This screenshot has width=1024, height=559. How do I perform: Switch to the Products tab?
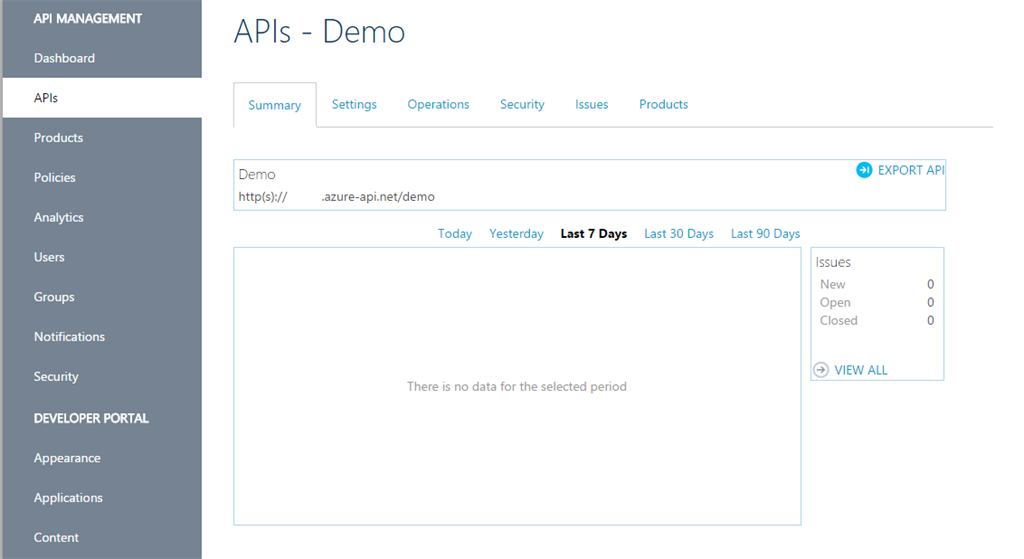pos(664,104)
